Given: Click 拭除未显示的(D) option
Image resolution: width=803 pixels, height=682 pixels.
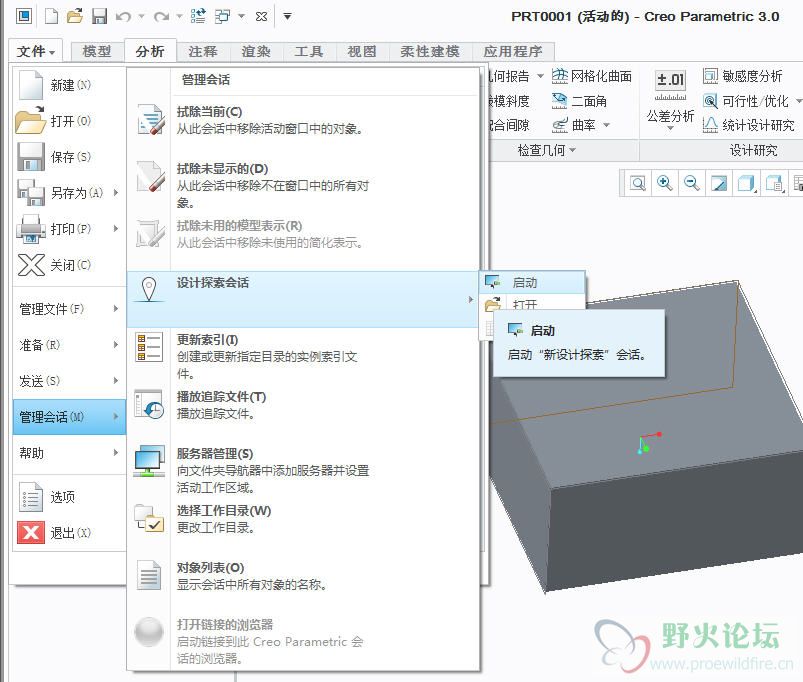Looking at the screenshot, I should [x=302, y=185].
